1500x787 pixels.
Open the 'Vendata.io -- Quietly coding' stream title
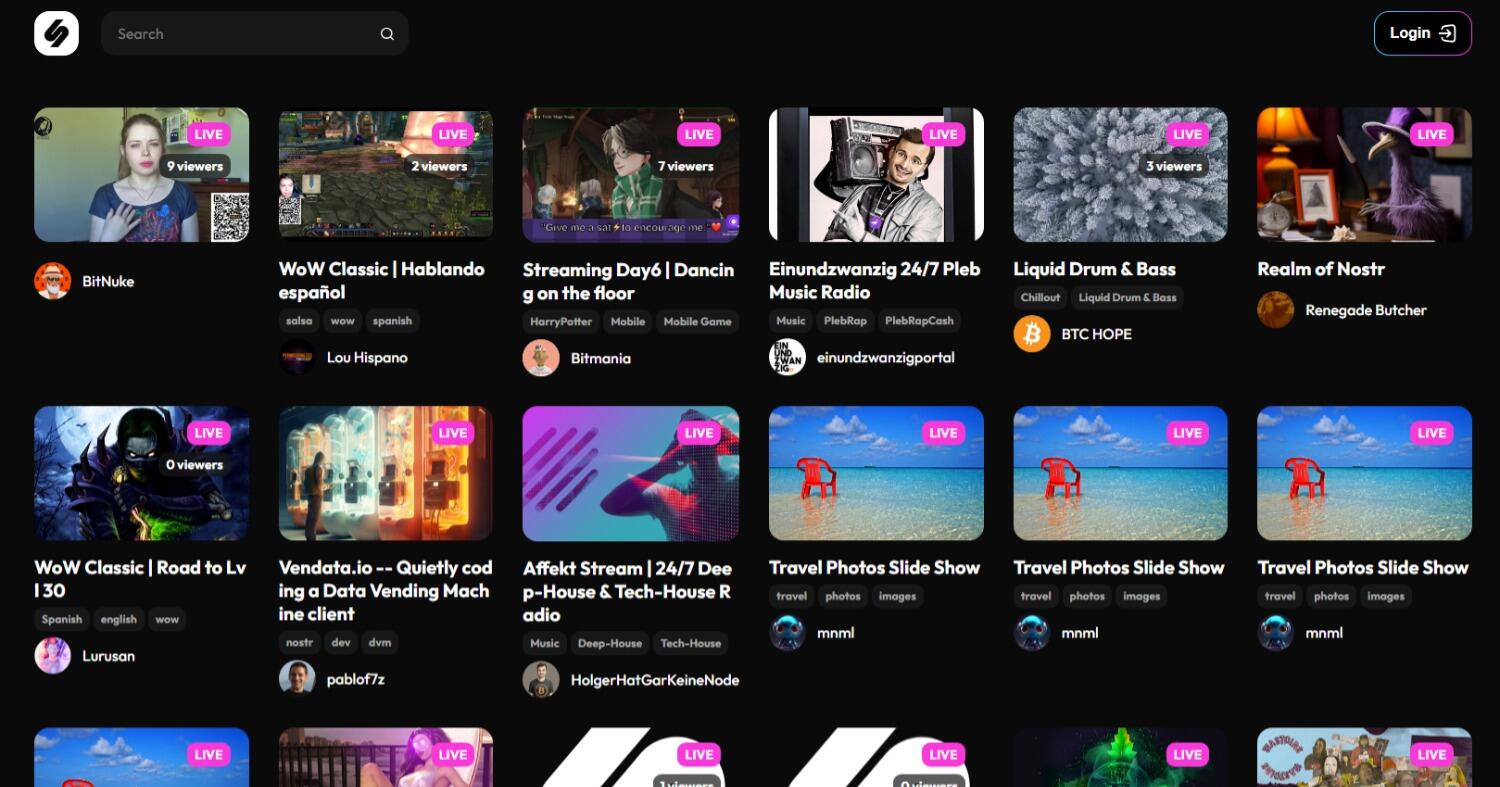coord(385,591)
